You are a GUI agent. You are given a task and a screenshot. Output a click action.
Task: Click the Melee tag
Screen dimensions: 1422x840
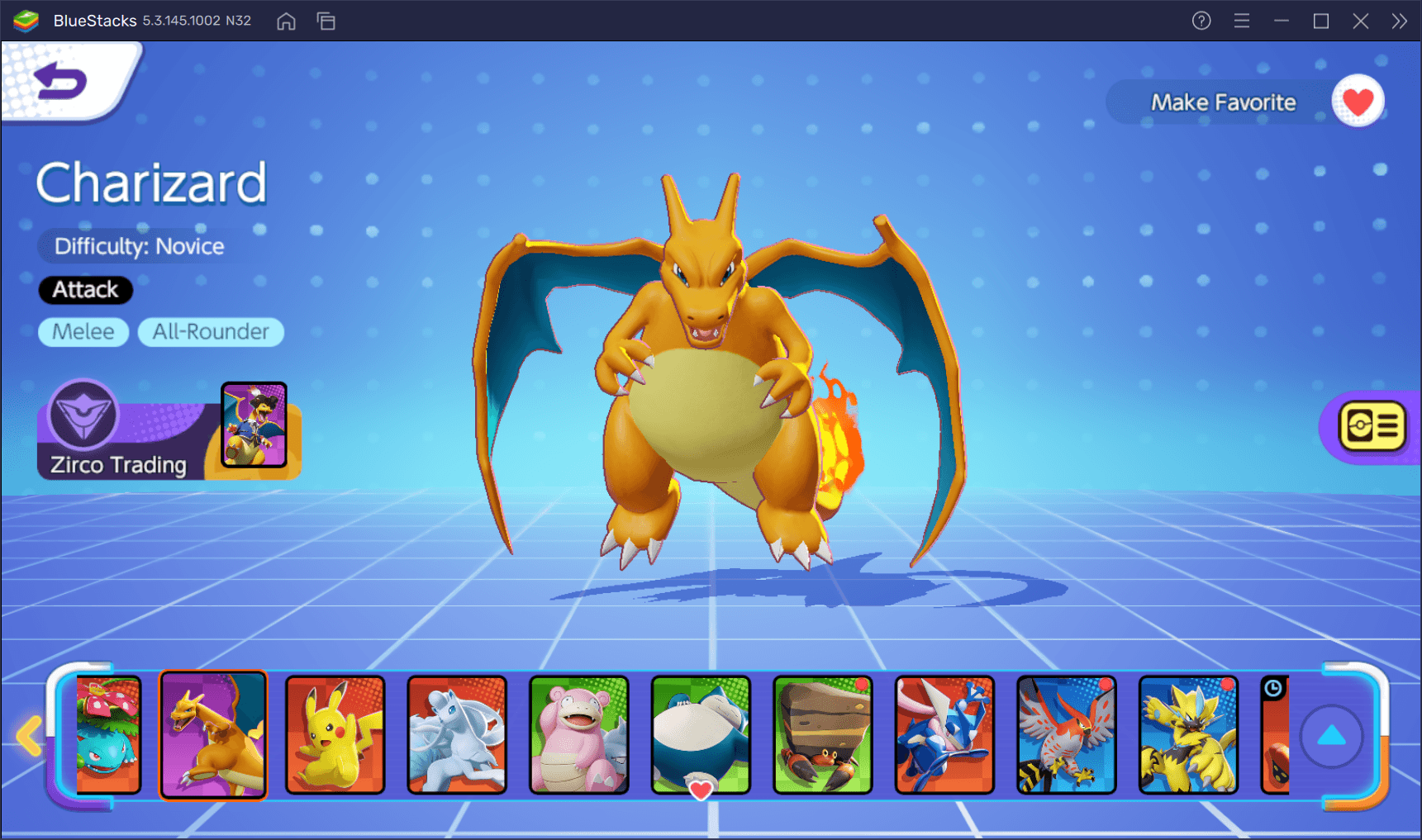point(83,332)
